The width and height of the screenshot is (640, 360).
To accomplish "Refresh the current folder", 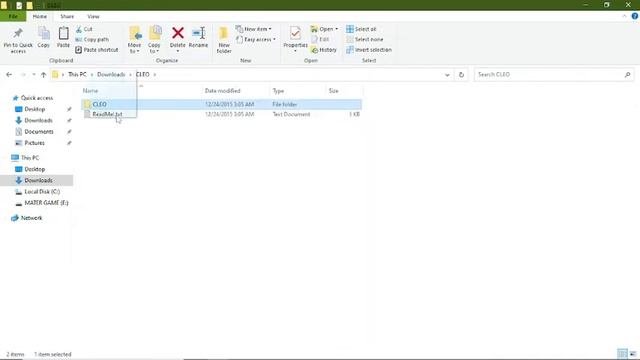I will [x=461, y=75].
